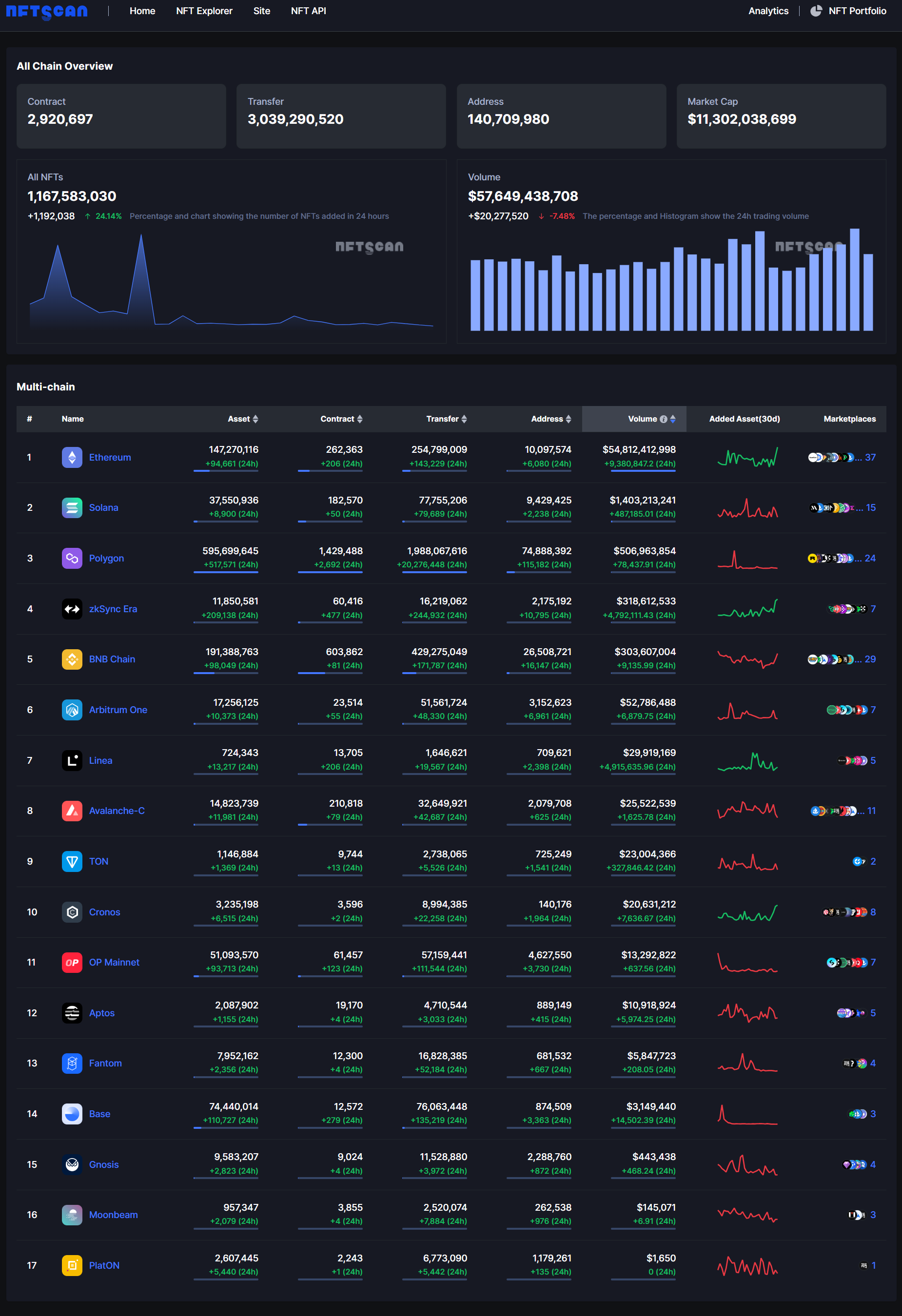
Task: Sort table by Transfer column
Action: pos(464,419)
